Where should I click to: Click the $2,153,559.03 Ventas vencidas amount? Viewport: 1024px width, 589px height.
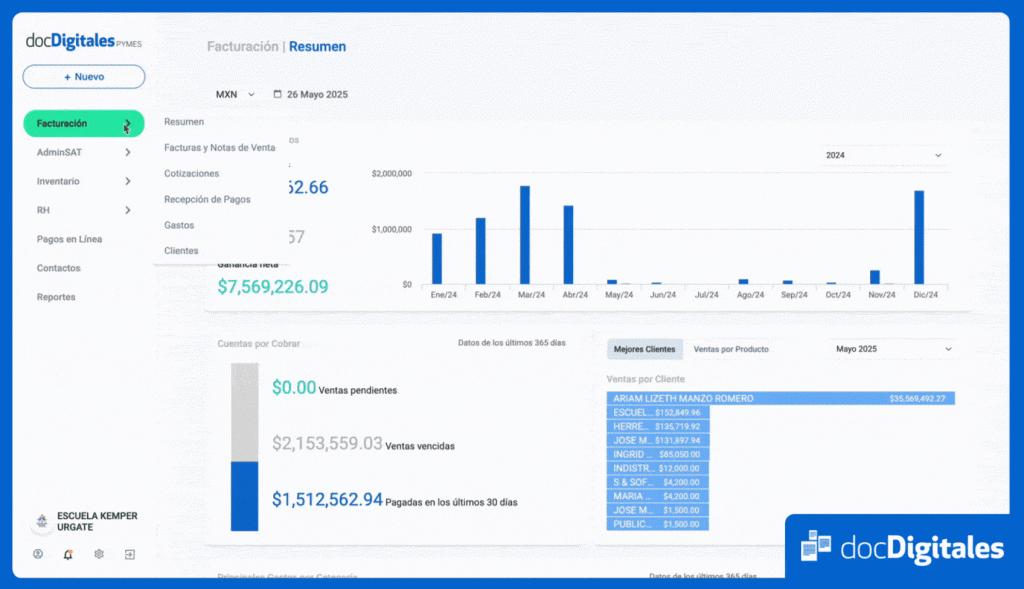(x=327, y=444)
